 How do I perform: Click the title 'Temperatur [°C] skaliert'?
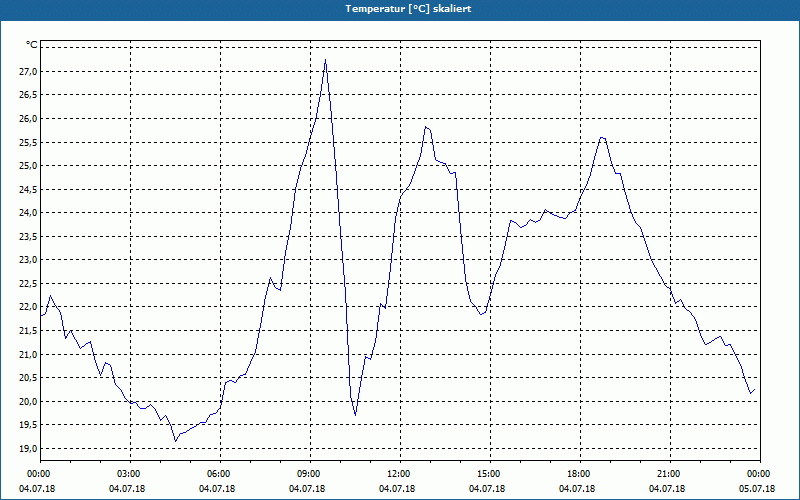(408, 9)
